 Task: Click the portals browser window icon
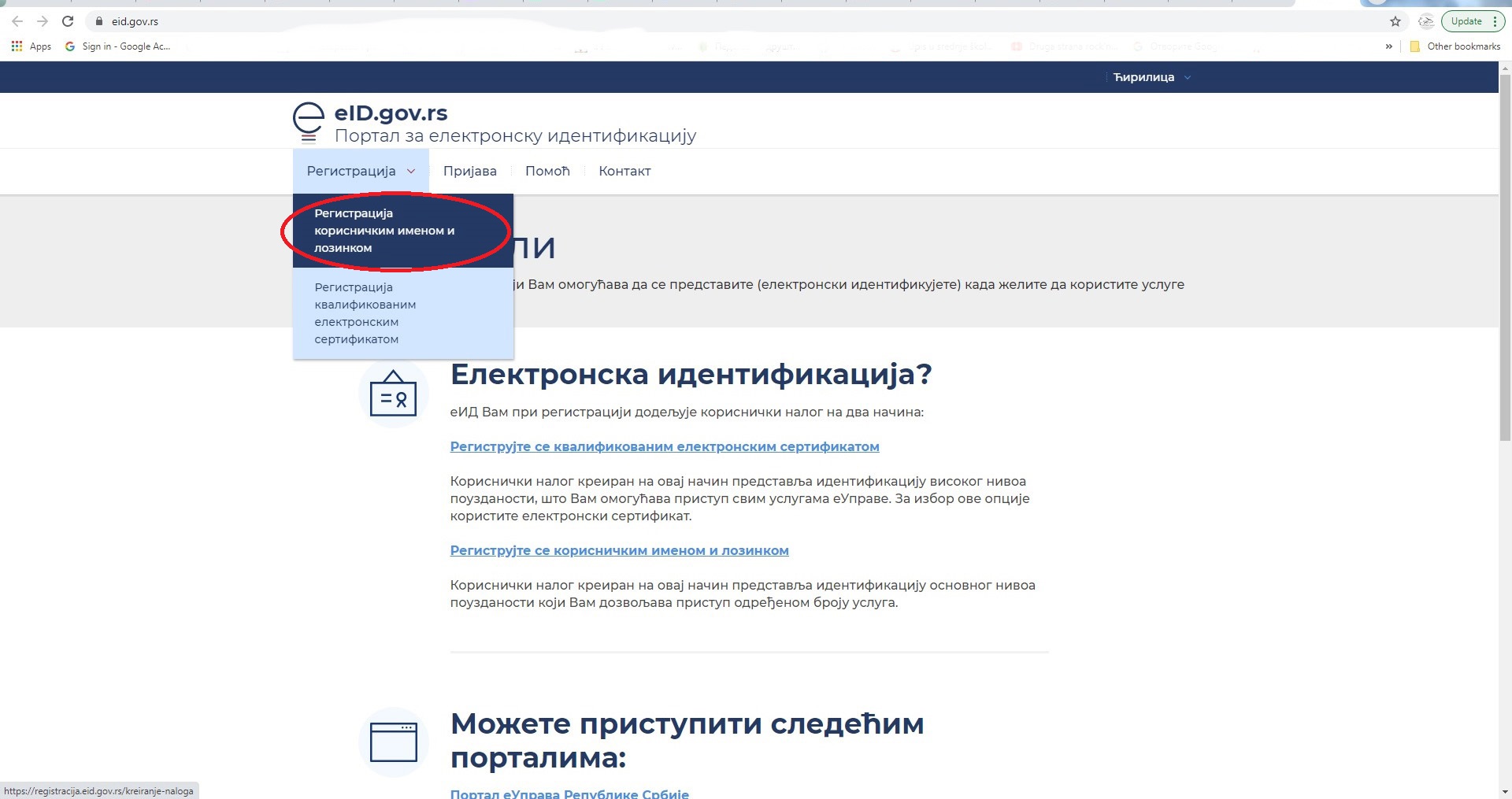(x=393, y=742)
